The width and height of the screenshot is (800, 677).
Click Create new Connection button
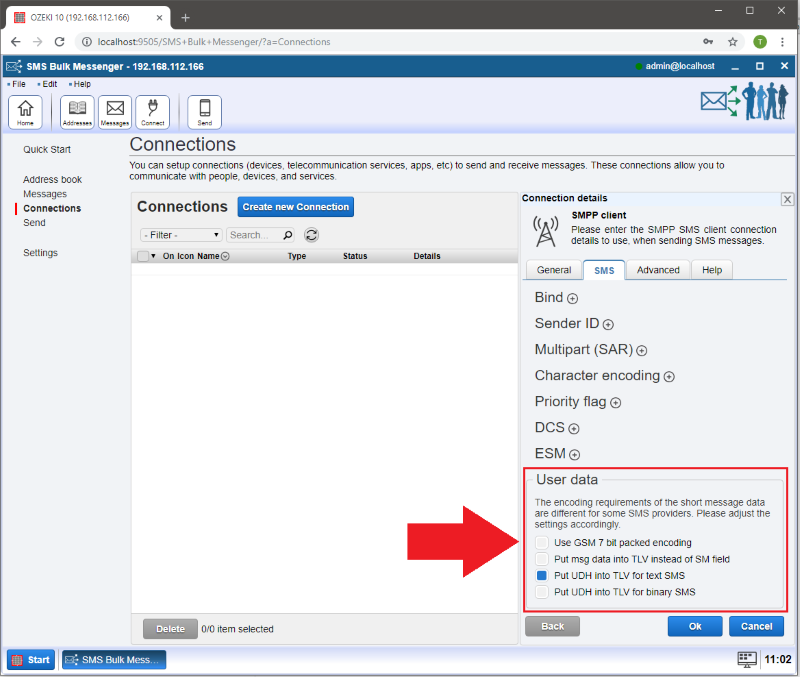296,207
